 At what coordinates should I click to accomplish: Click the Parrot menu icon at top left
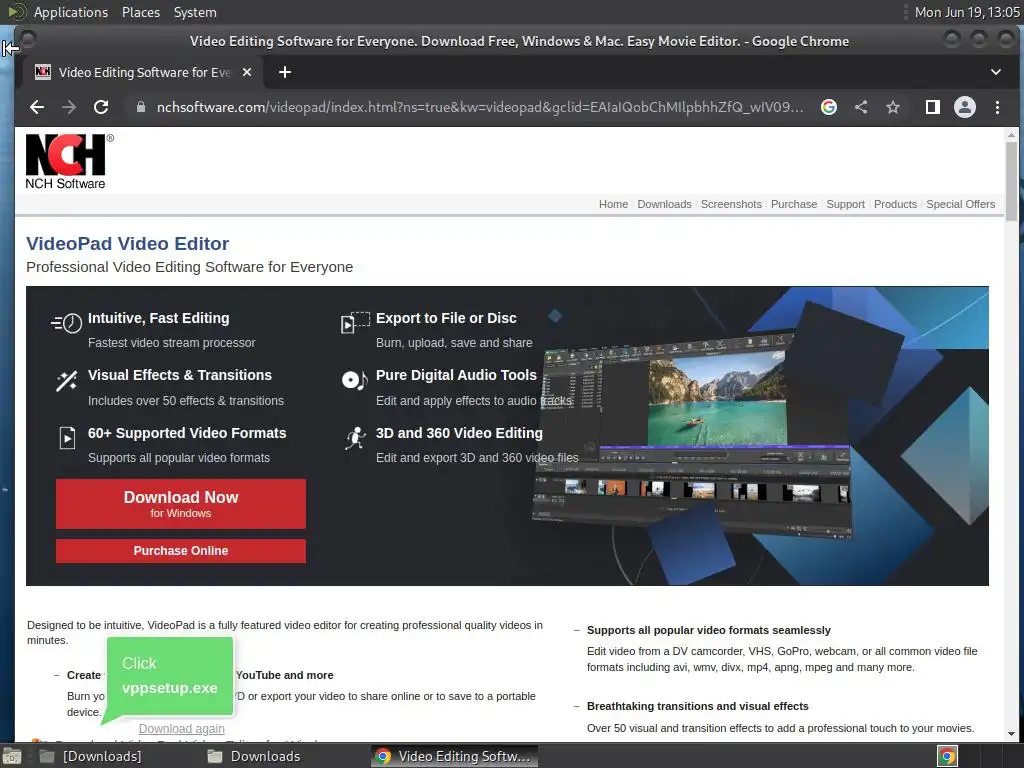(x=17, y=12)
